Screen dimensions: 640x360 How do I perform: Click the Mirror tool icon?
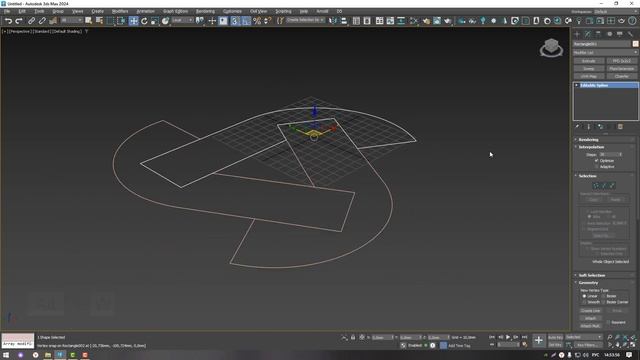[333, 21]
